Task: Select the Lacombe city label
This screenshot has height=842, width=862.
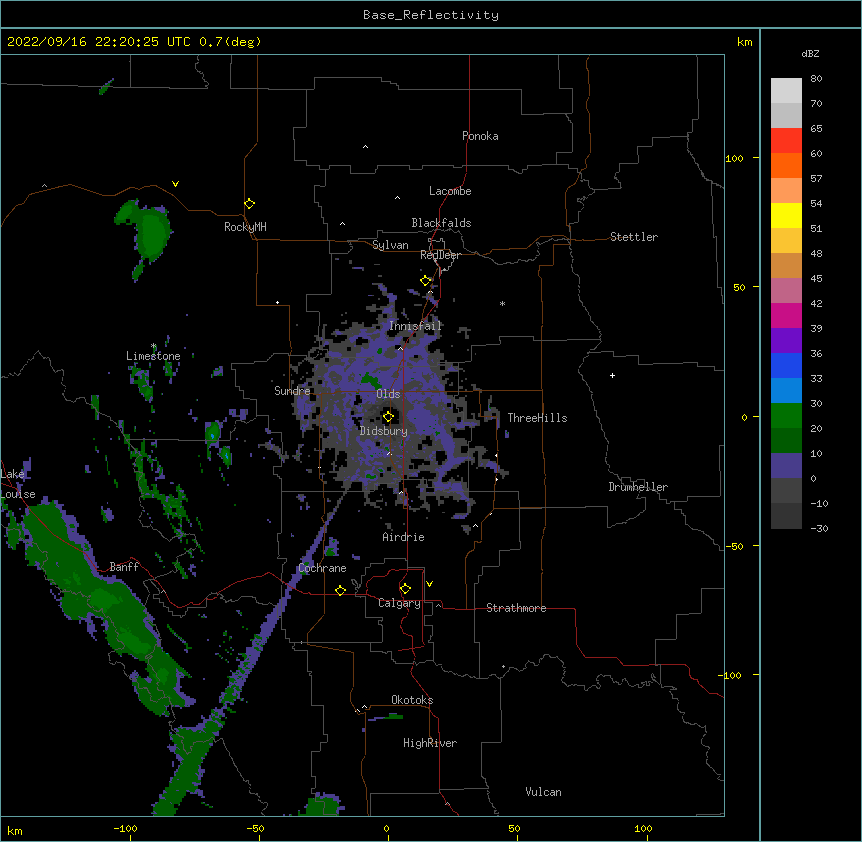Action: tap(450, 191)
